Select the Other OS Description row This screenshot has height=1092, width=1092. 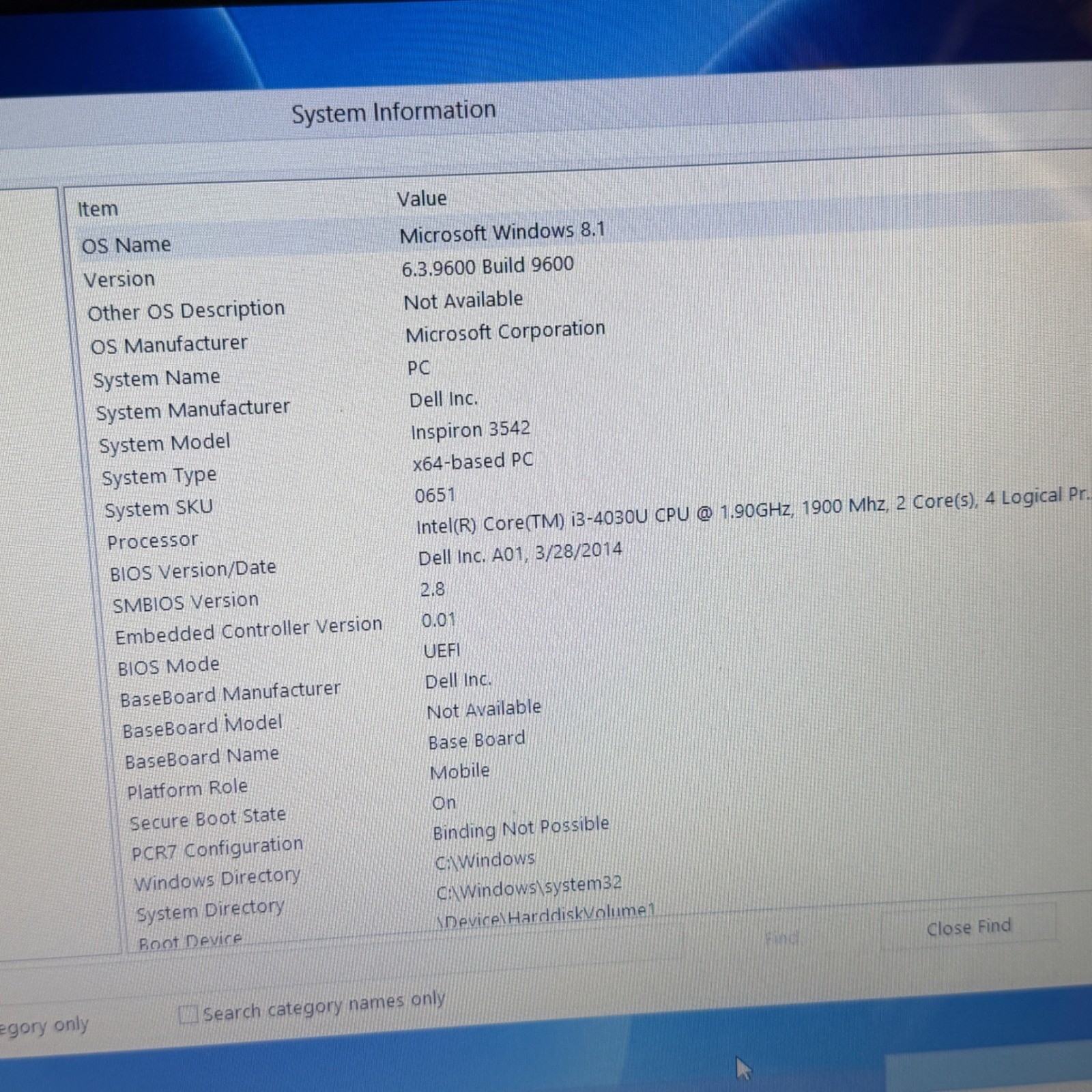tap(186, 311)
